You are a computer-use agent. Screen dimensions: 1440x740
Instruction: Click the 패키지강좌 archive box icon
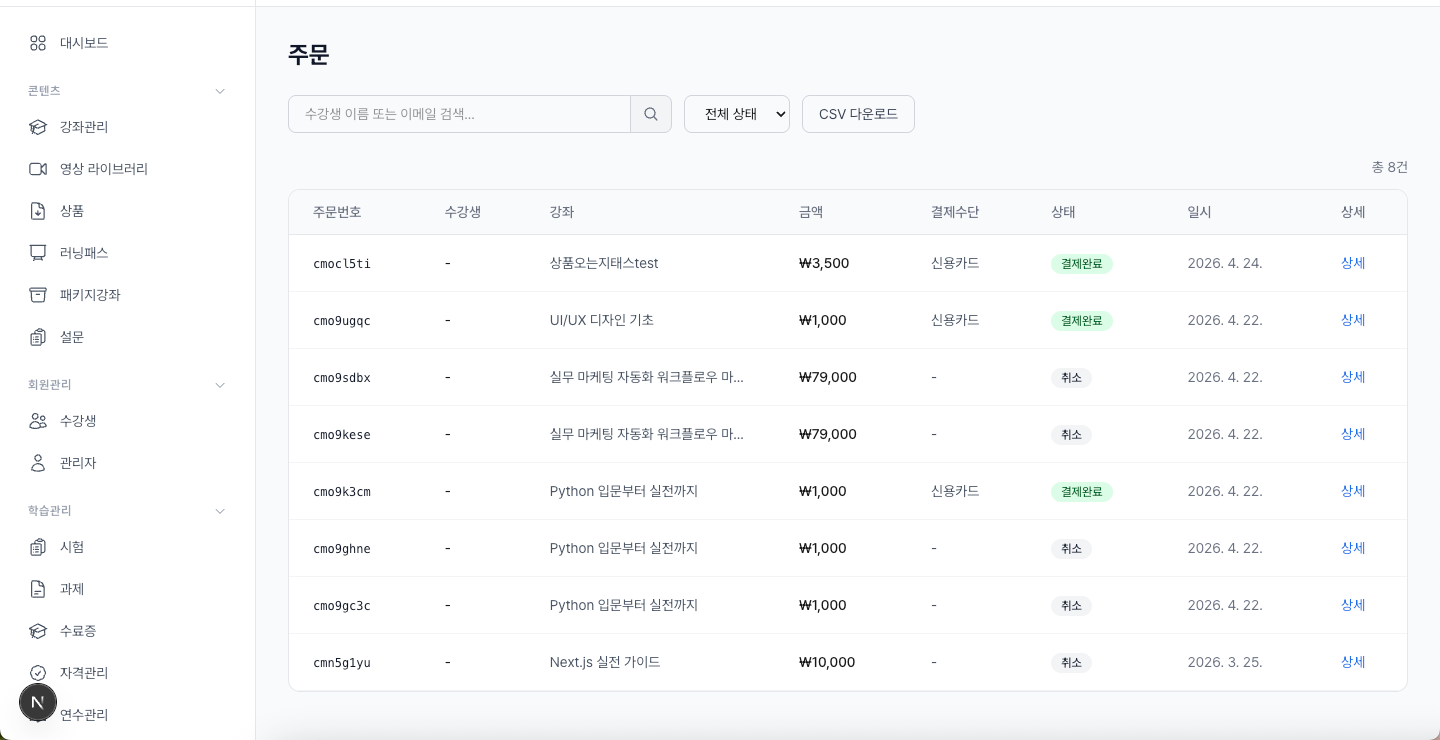(x=38, y=295)
